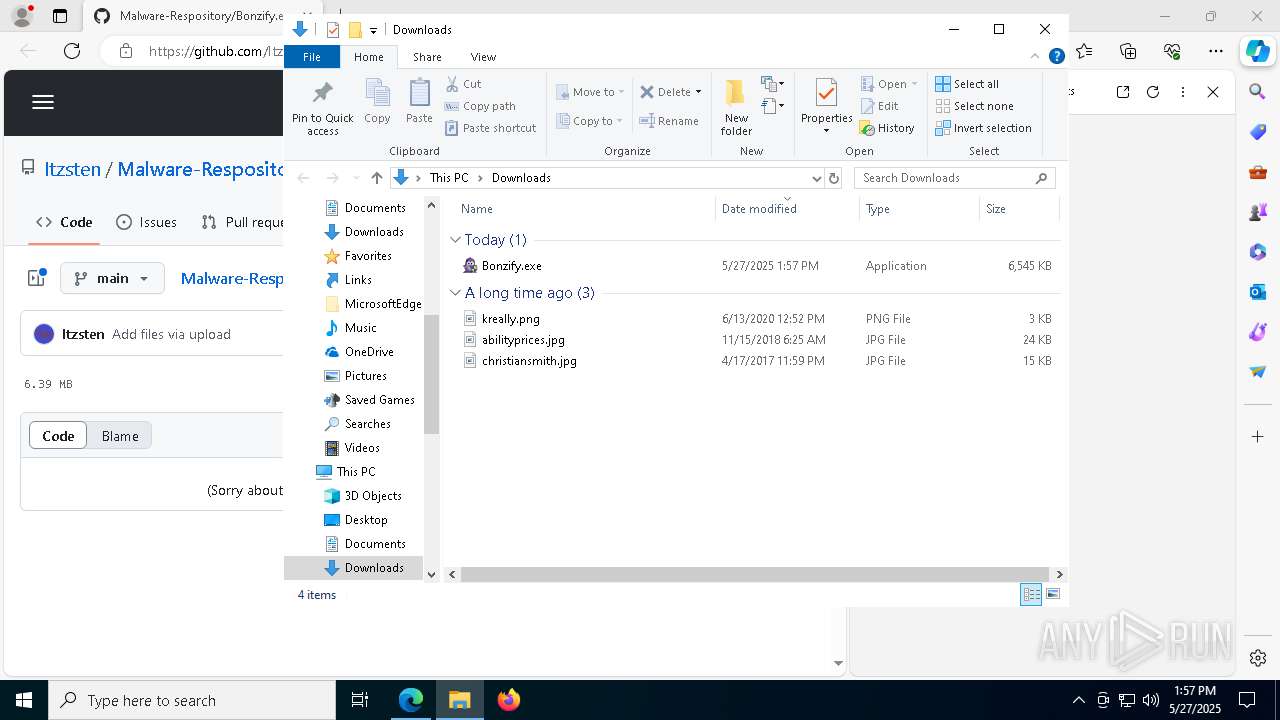The width and height of the screenshot is (1280, 720).
Task: Click Invert selection
Action: tap(983, 128)
